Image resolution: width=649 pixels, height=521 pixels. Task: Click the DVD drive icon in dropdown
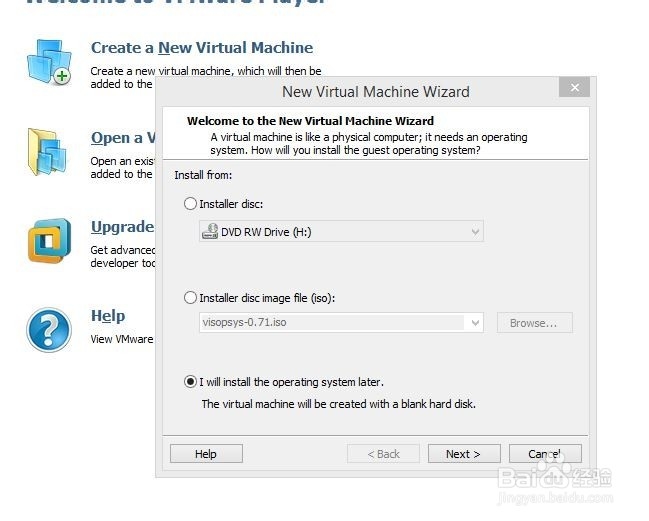(x=210, y=231)
